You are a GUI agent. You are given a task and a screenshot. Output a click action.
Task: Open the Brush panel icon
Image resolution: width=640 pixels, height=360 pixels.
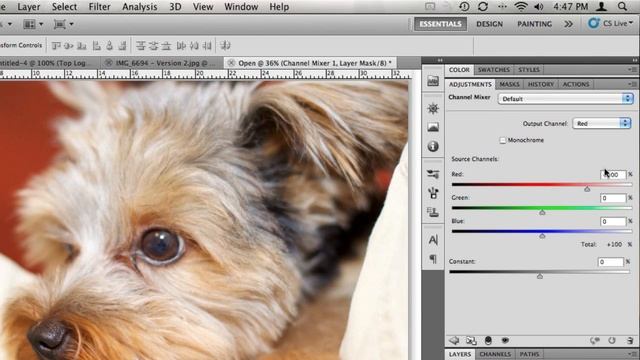coord(433,193)
